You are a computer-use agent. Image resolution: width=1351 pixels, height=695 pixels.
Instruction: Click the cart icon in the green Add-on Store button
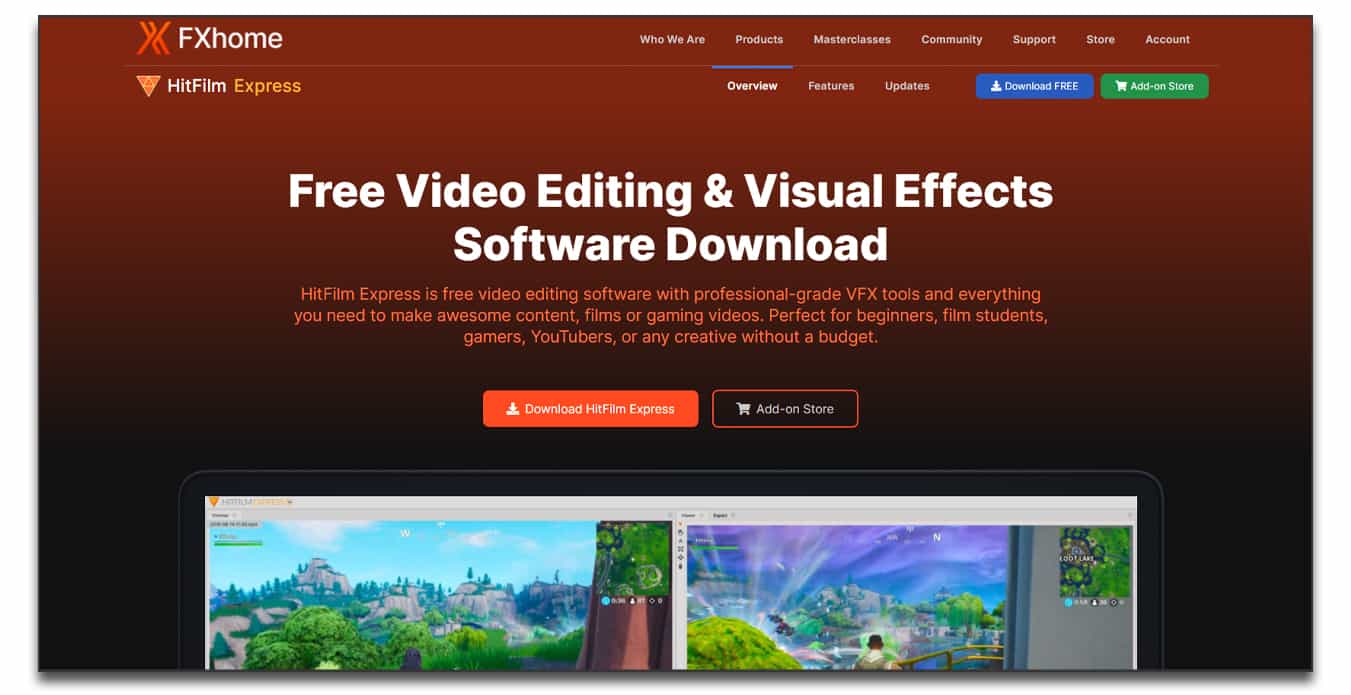point(1121,86)
